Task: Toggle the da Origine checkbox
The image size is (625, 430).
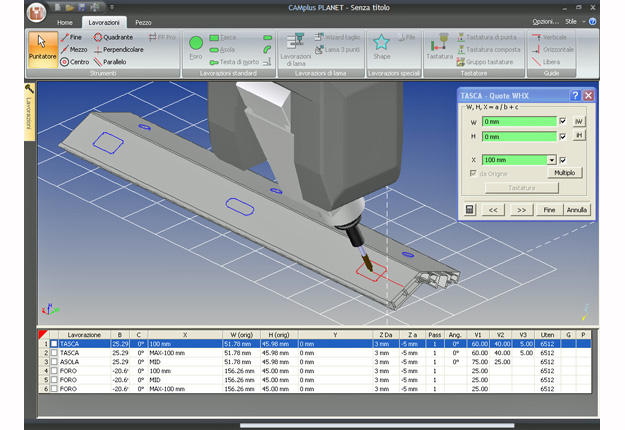Action: pyautogui.click(x=473, y=173)
